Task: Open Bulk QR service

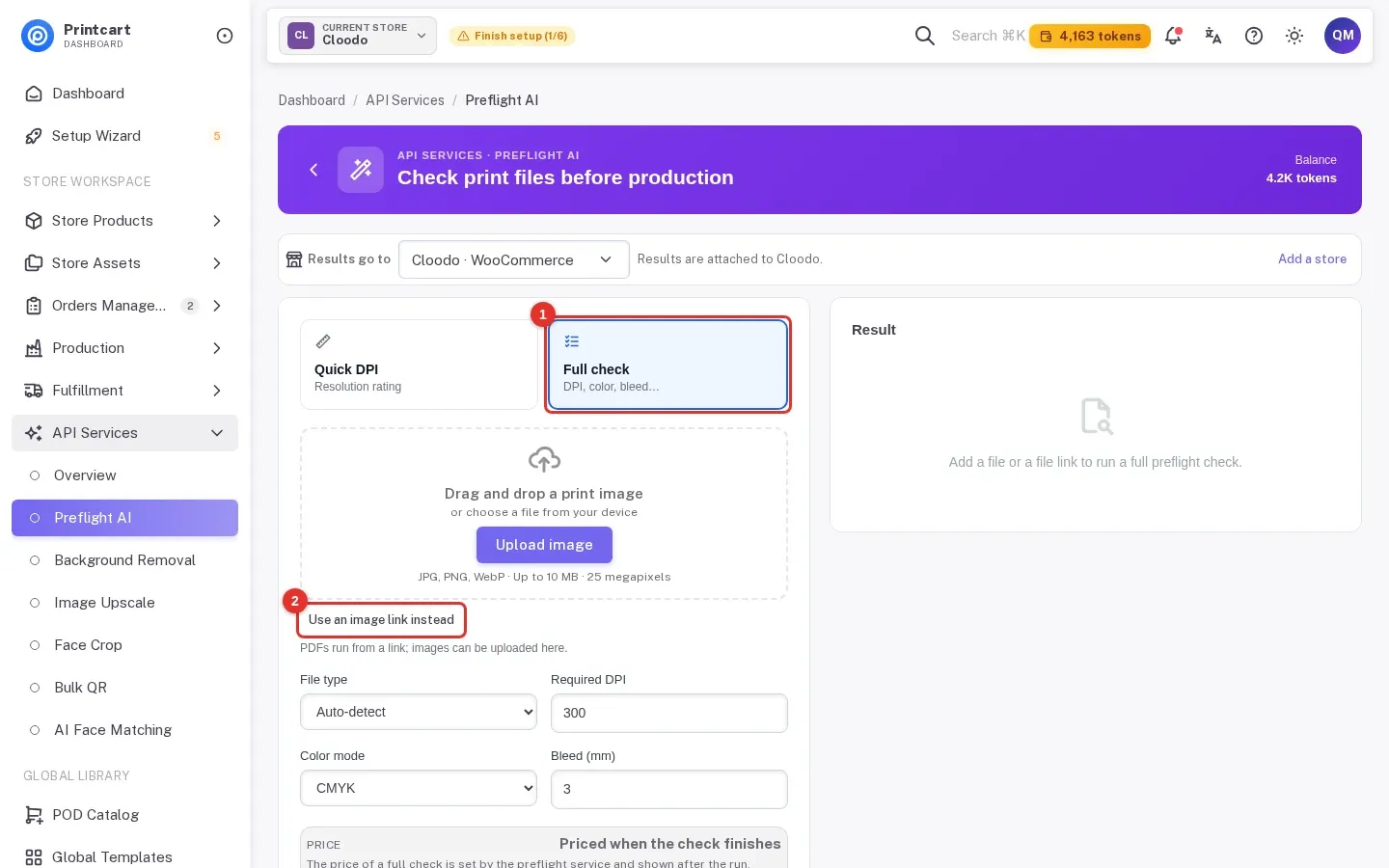Action: point(124,688)
